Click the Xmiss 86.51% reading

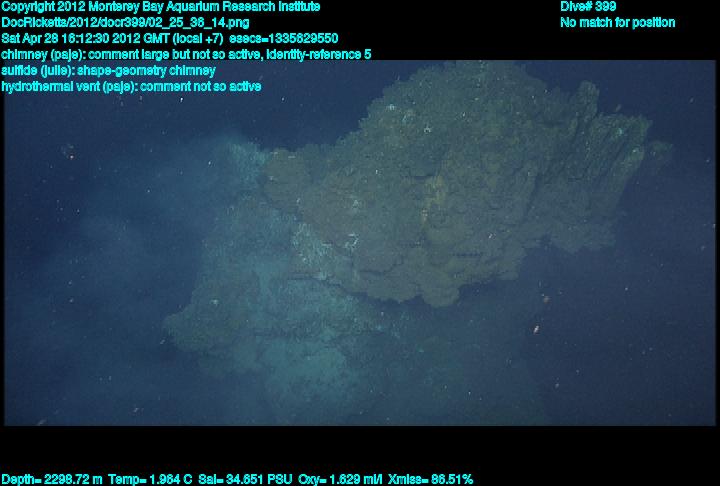(x=431, y=479)
